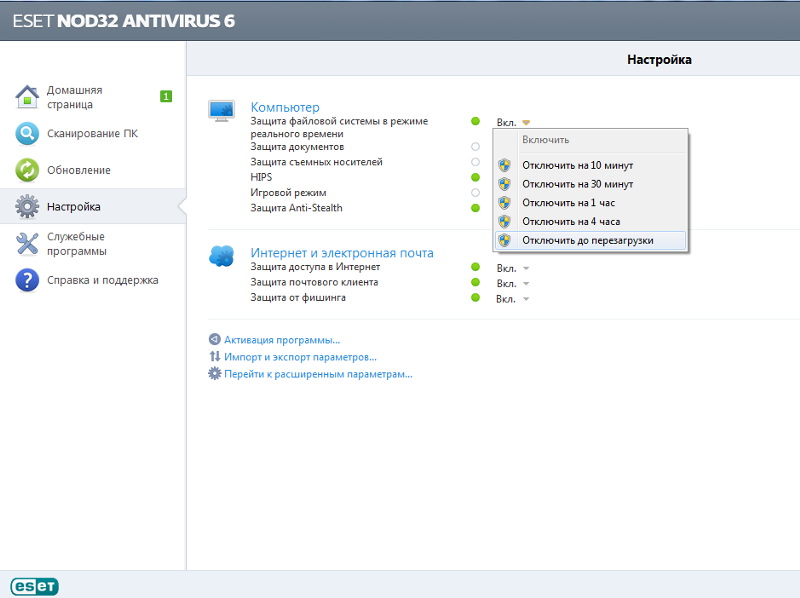Choose Отключить на 30 минут
The image size is (800, 598).
[590, 184]
